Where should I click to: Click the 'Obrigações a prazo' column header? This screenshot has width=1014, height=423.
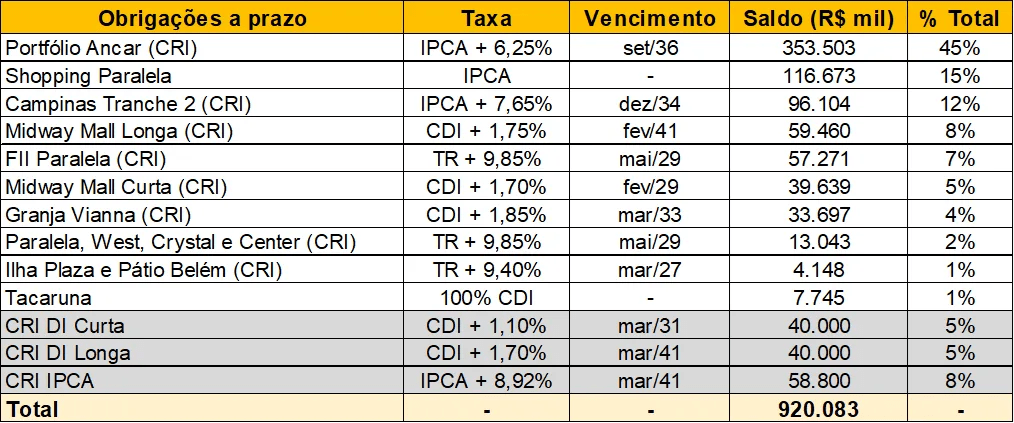[202, 18]
